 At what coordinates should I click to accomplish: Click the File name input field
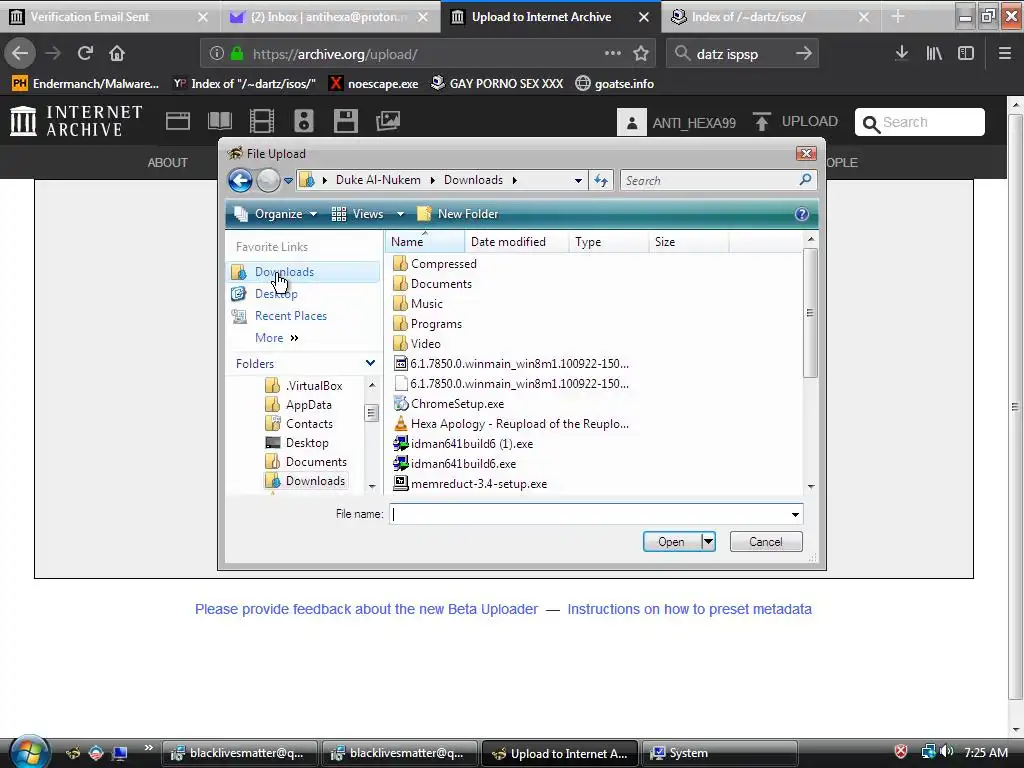pyautogui.click(x=588, y=515)
